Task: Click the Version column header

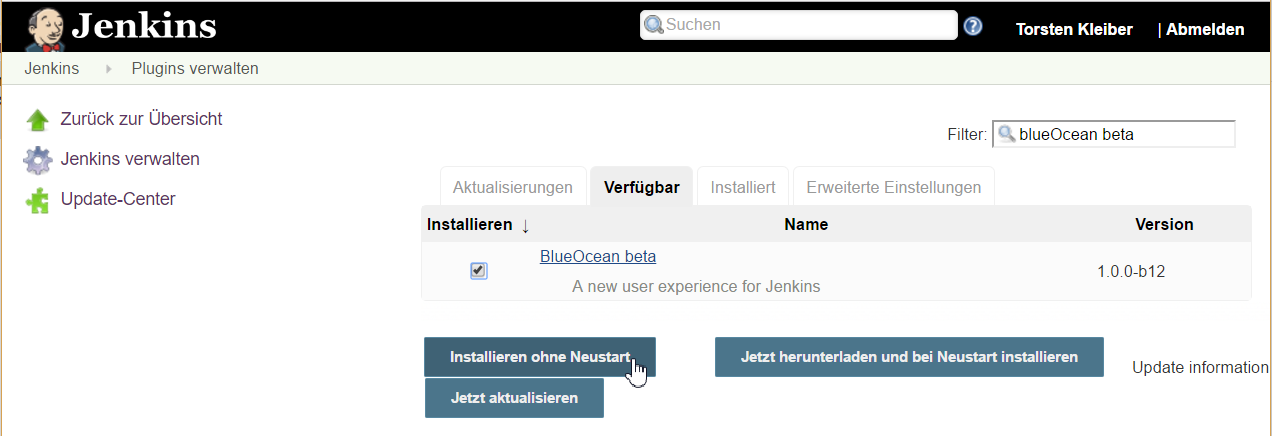Action: (1164, 224)
